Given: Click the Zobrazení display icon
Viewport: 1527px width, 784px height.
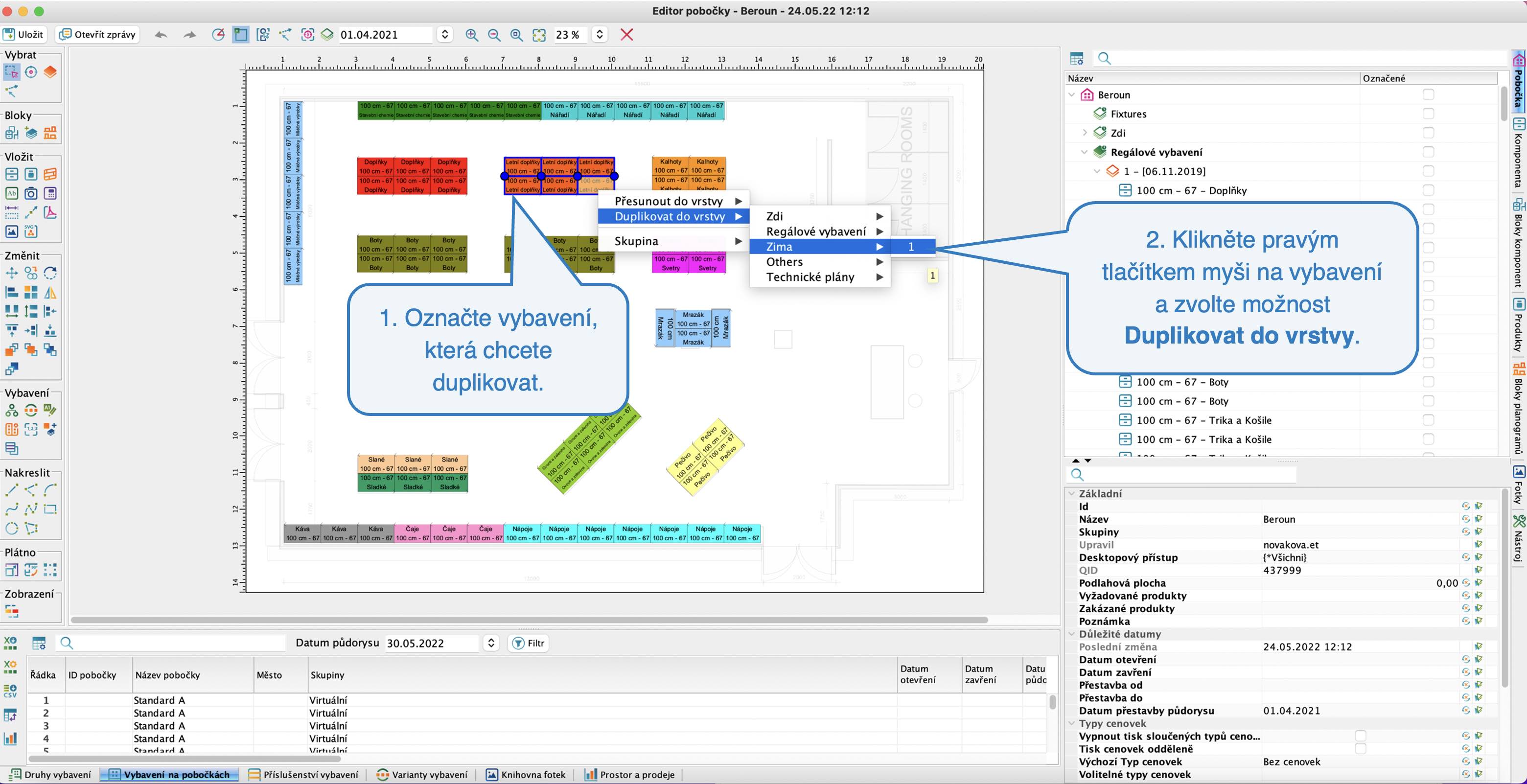Looking at the screenshot, I should pos(11,611).
